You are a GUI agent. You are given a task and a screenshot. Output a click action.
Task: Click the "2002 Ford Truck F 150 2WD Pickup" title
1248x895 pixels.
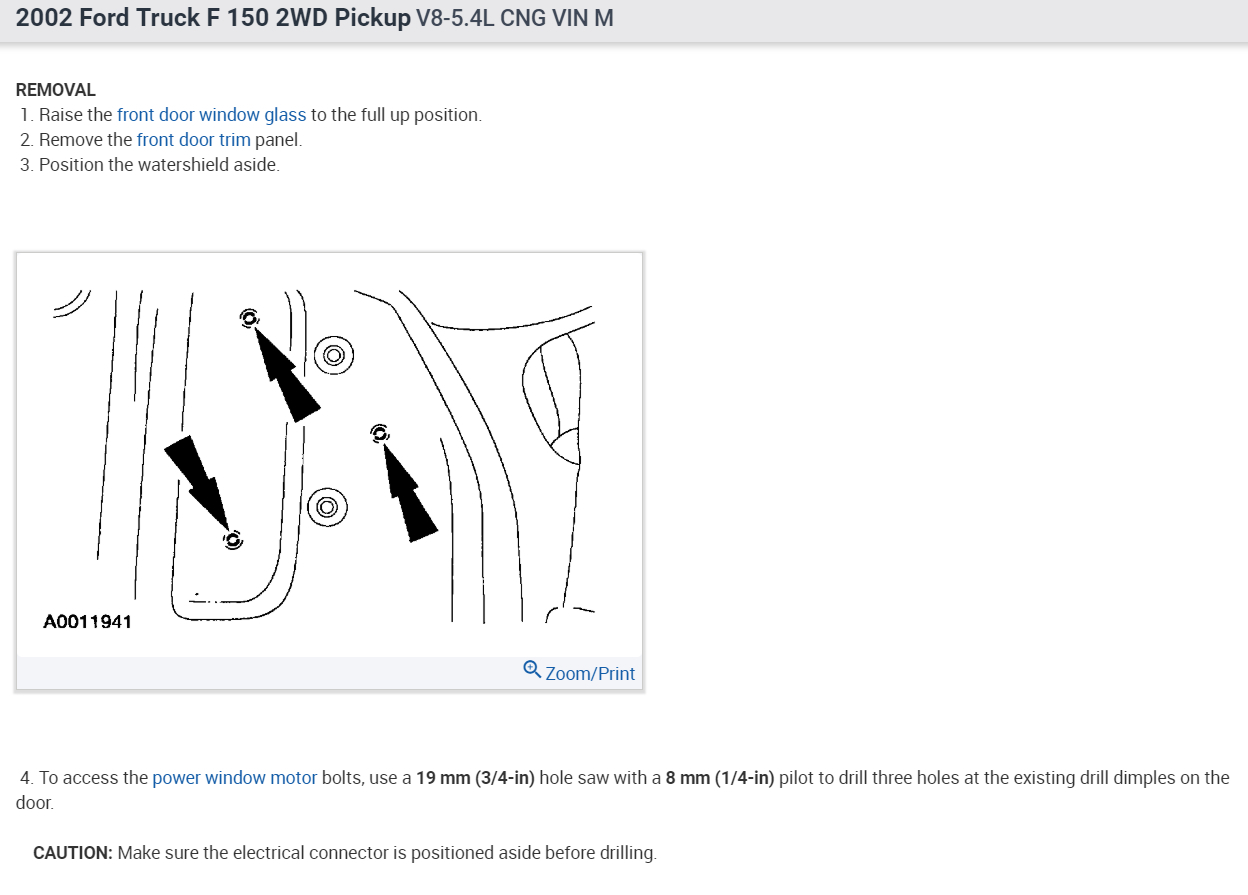[x=213, y=18]
